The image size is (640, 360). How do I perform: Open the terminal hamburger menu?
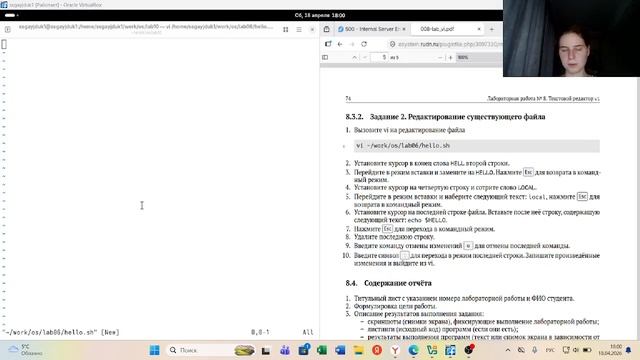point(299,29)
